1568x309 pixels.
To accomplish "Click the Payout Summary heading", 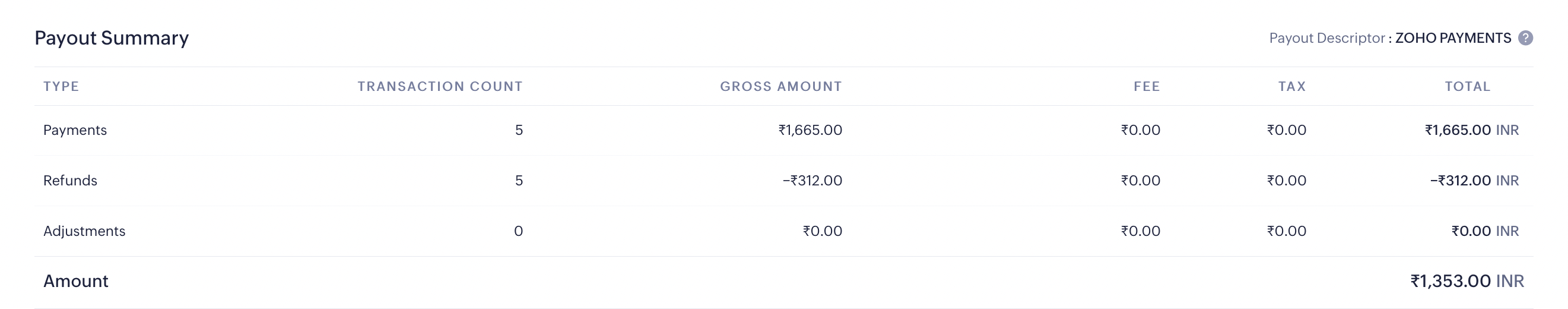I will (x=112, y=38).
